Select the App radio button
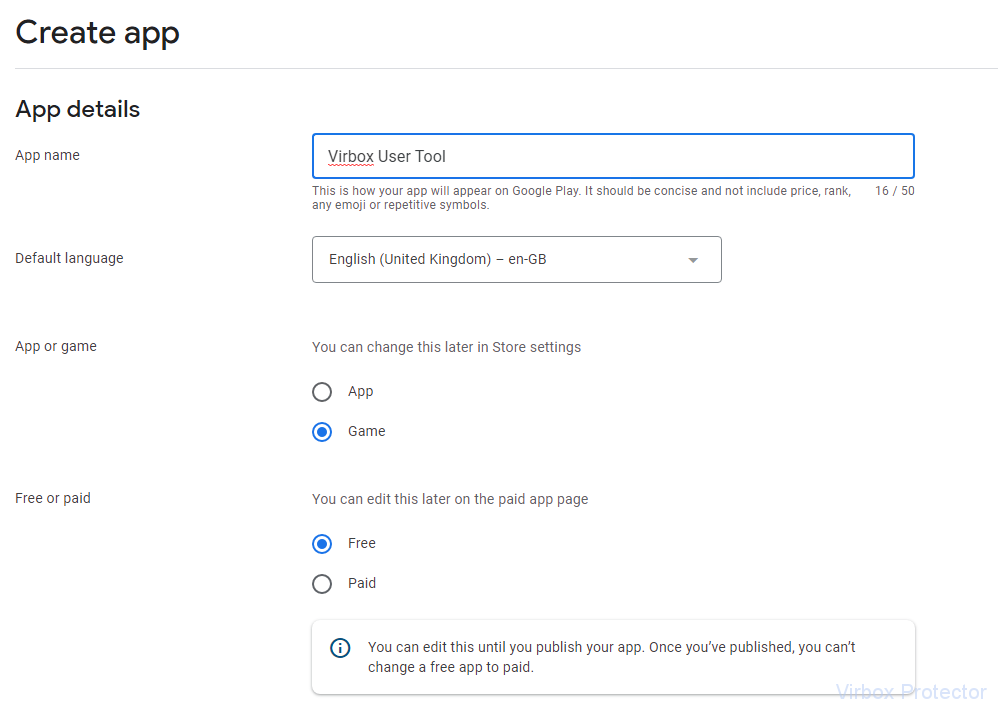The width and height of the screenshot is (998, 707). pos(322,392)
